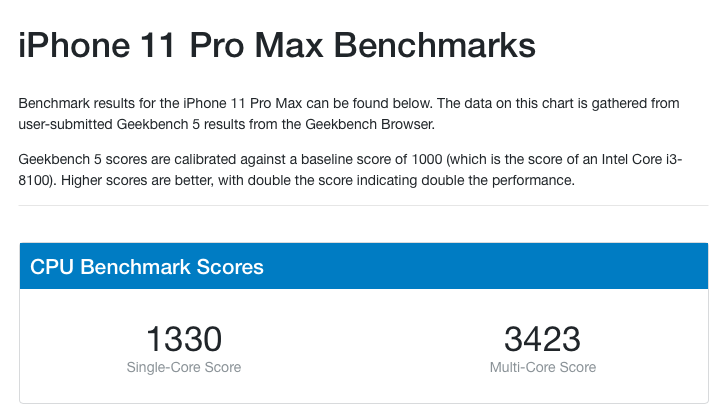Image resolution: width=721 pixels, height=416 pixels.
Task: Click the horizontal divider below the description
Action: pyautogui.click(x=363, y=205)
